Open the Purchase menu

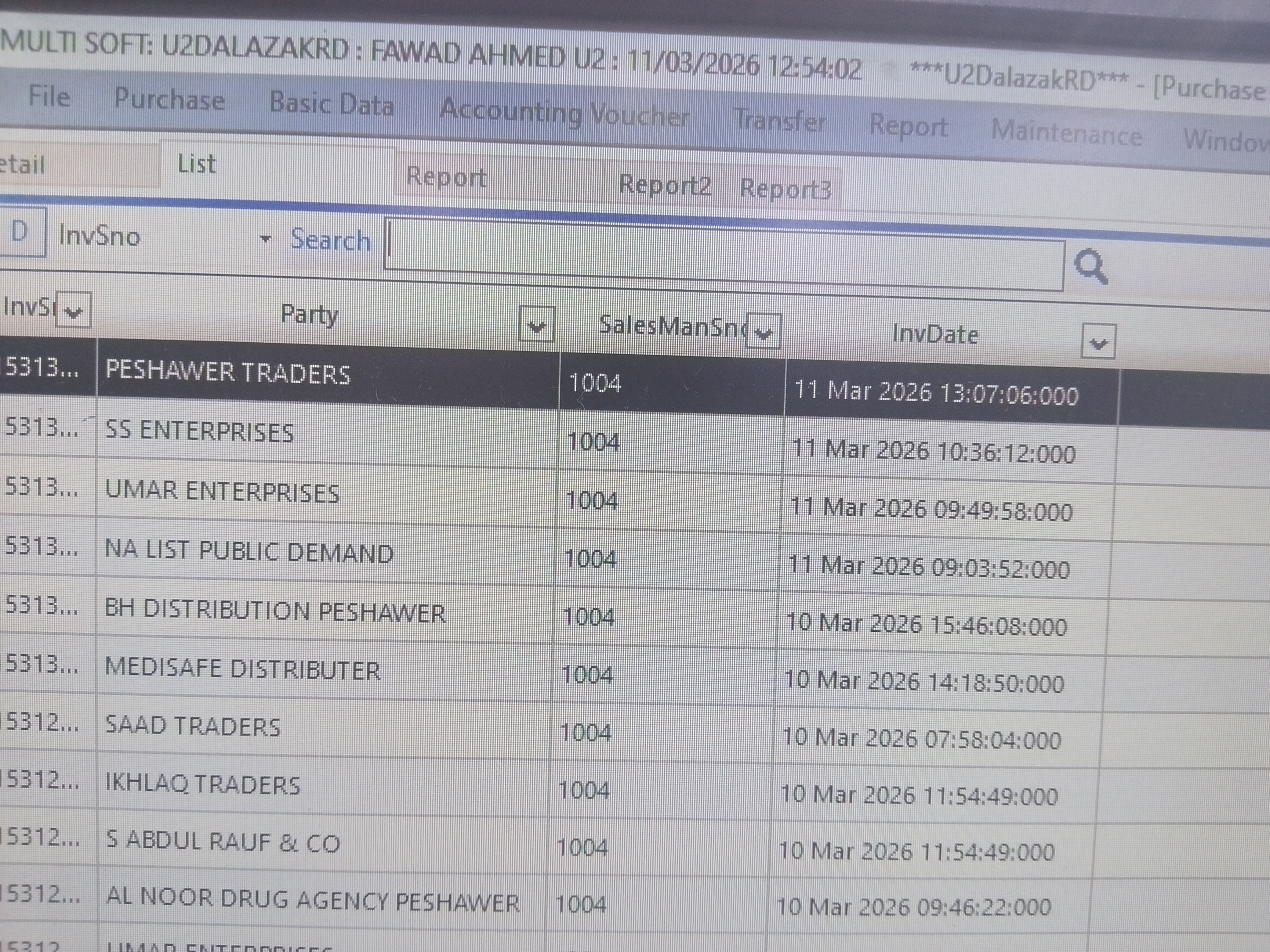(x=169, y=99)
